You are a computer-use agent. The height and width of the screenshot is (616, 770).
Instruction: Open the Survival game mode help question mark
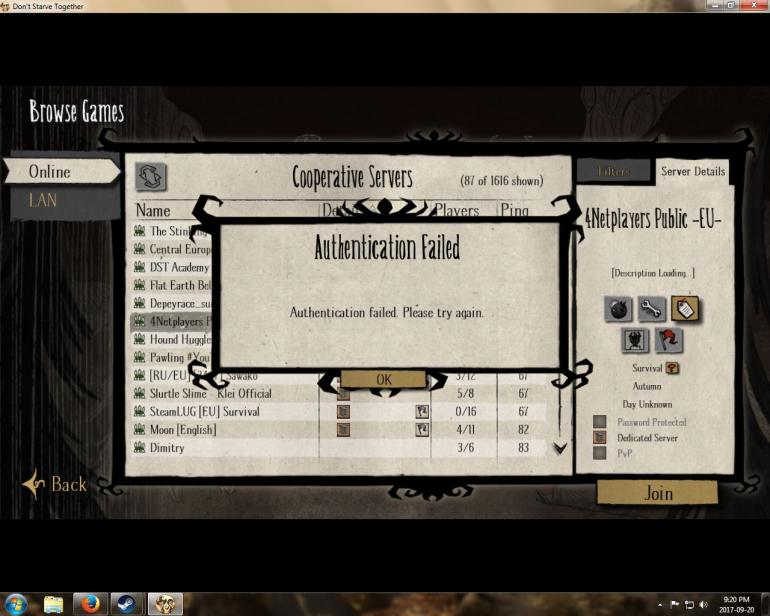pos(672,367)
